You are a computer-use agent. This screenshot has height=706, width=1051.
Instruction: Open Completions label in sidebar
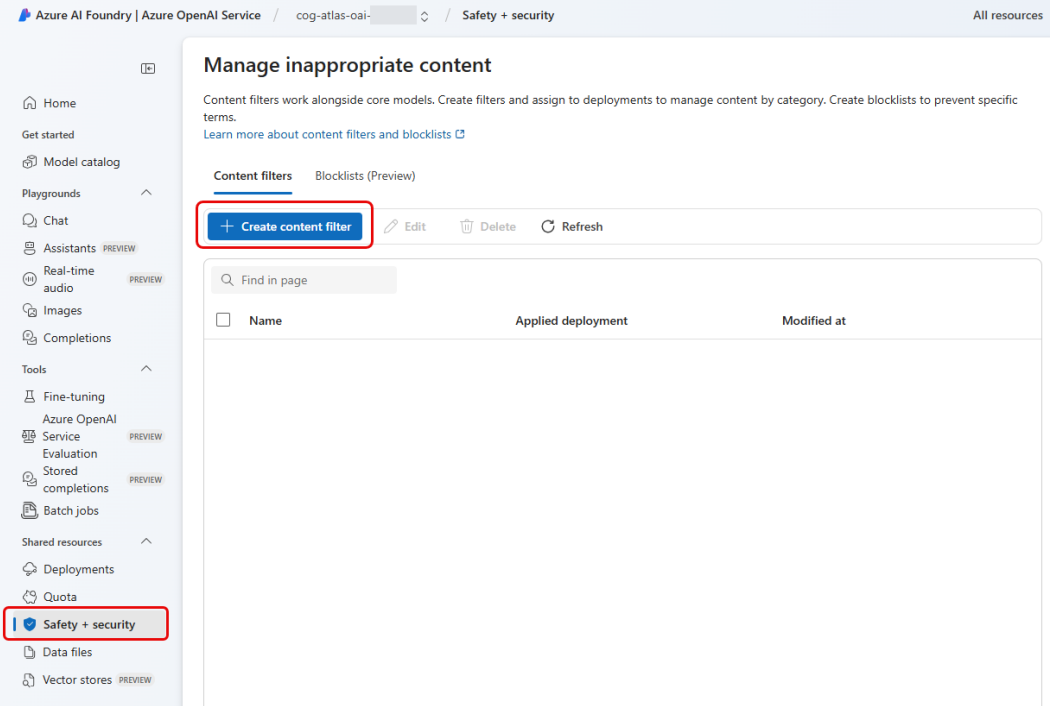coord(77,338)
